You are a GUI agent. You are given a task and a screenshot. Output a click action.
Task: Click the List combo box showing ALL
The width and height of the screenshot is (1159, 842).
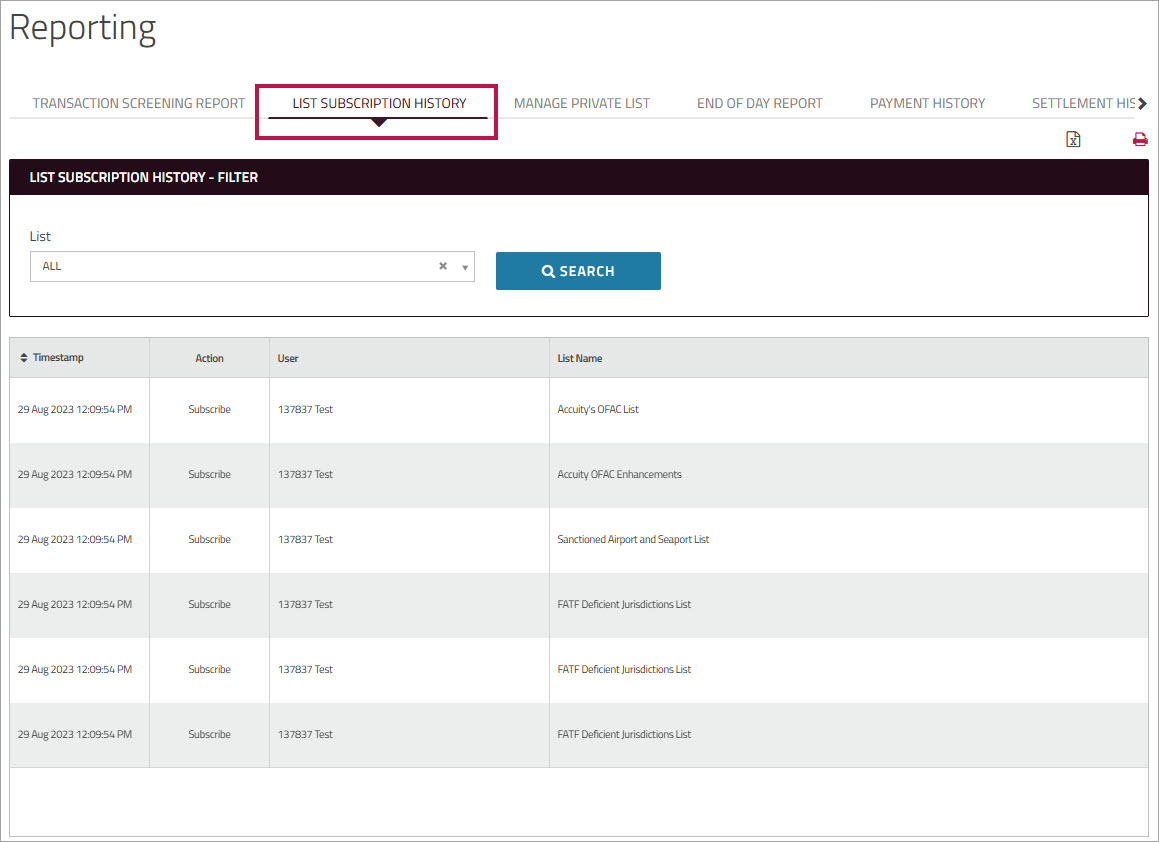tap(252, 267)
